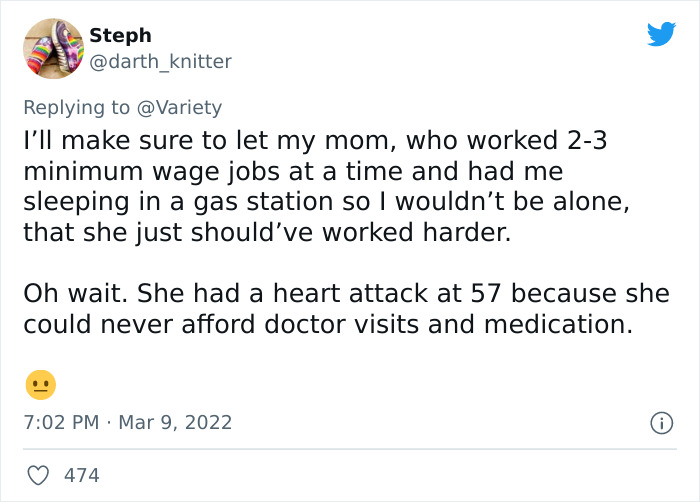The width and height of the screenshot is (700, 502).
Task: Like the tweet with the heart icon
Action: [40, 475]
